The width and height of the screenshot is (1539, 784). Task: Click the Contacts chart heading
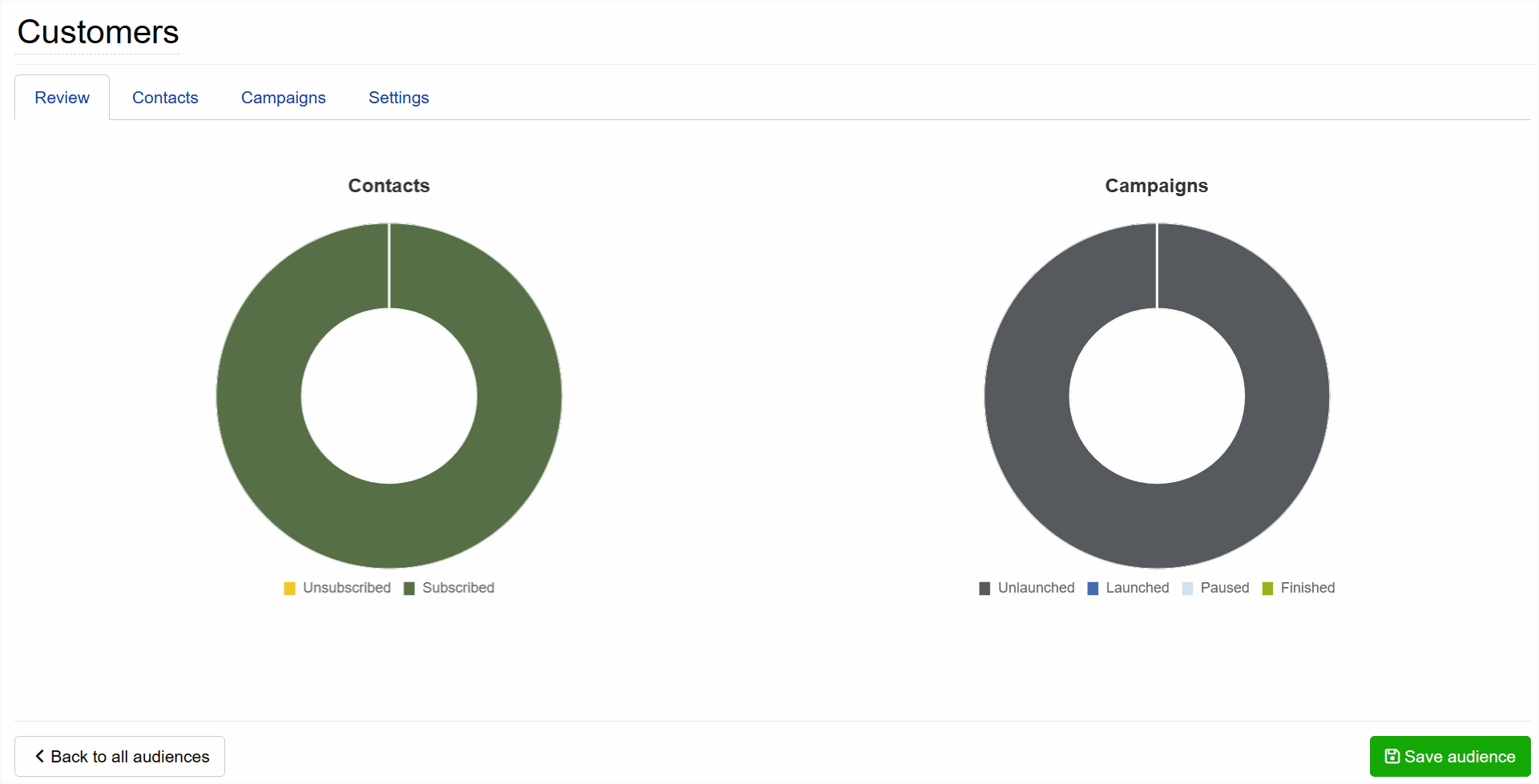click(x=389, y=186)
